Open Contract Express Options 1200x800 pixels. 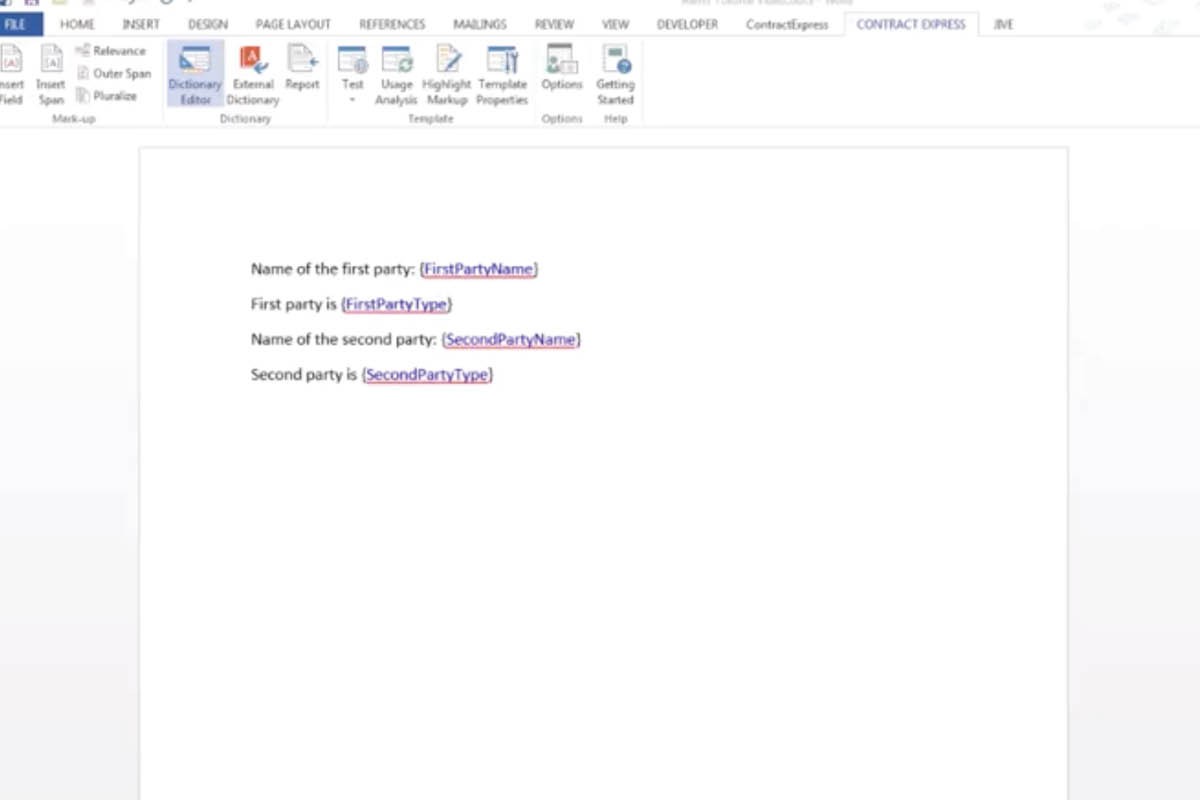pyautogui.click(x=561, y=70)
